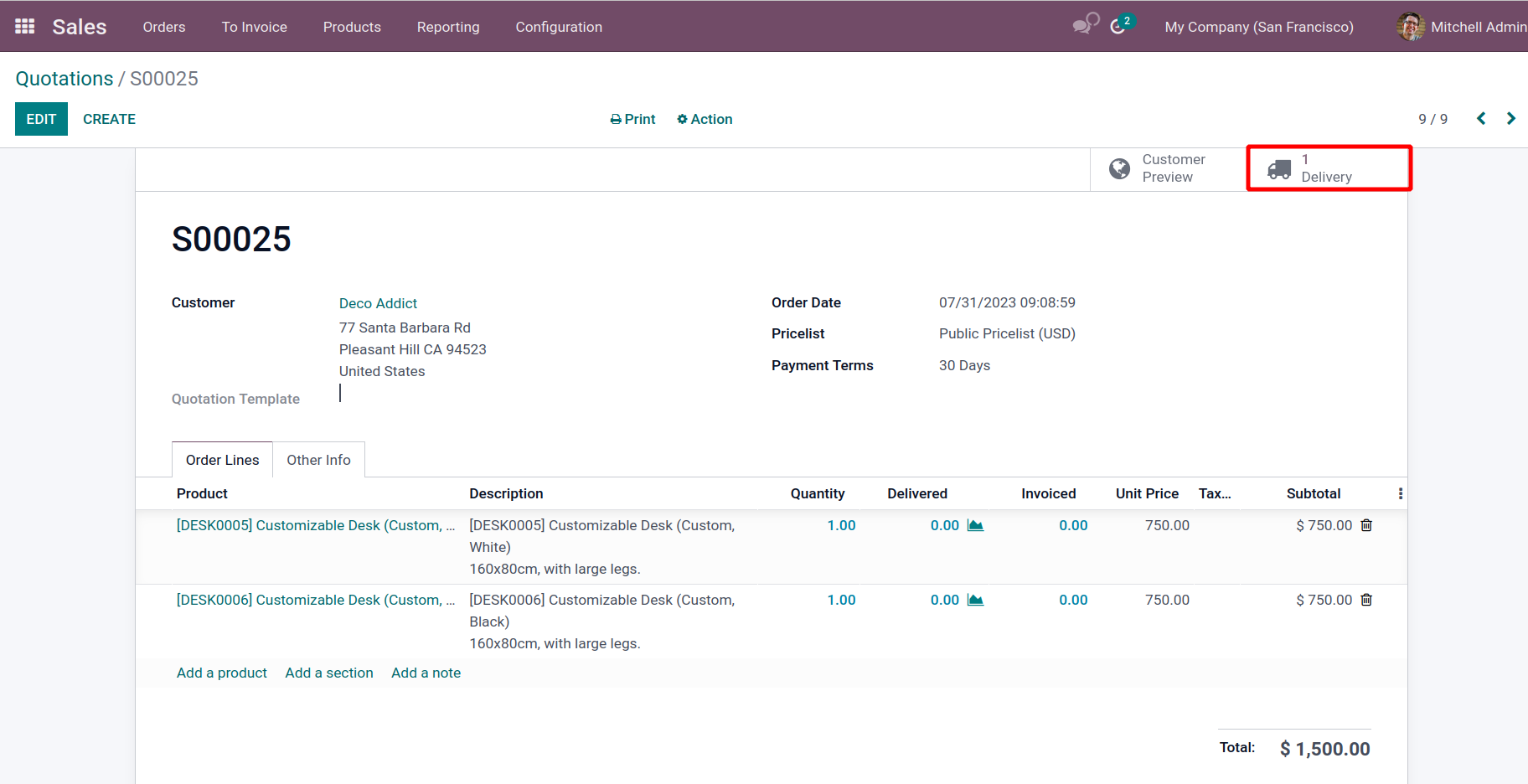Open the apps grid menu
This screenshot has width=1528, height=784.
click(25, 27)
